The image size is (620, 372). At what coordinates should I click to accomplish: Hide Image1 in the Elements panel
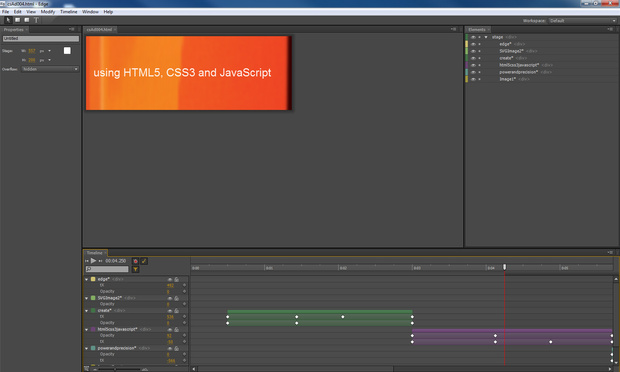pos(473,79)
